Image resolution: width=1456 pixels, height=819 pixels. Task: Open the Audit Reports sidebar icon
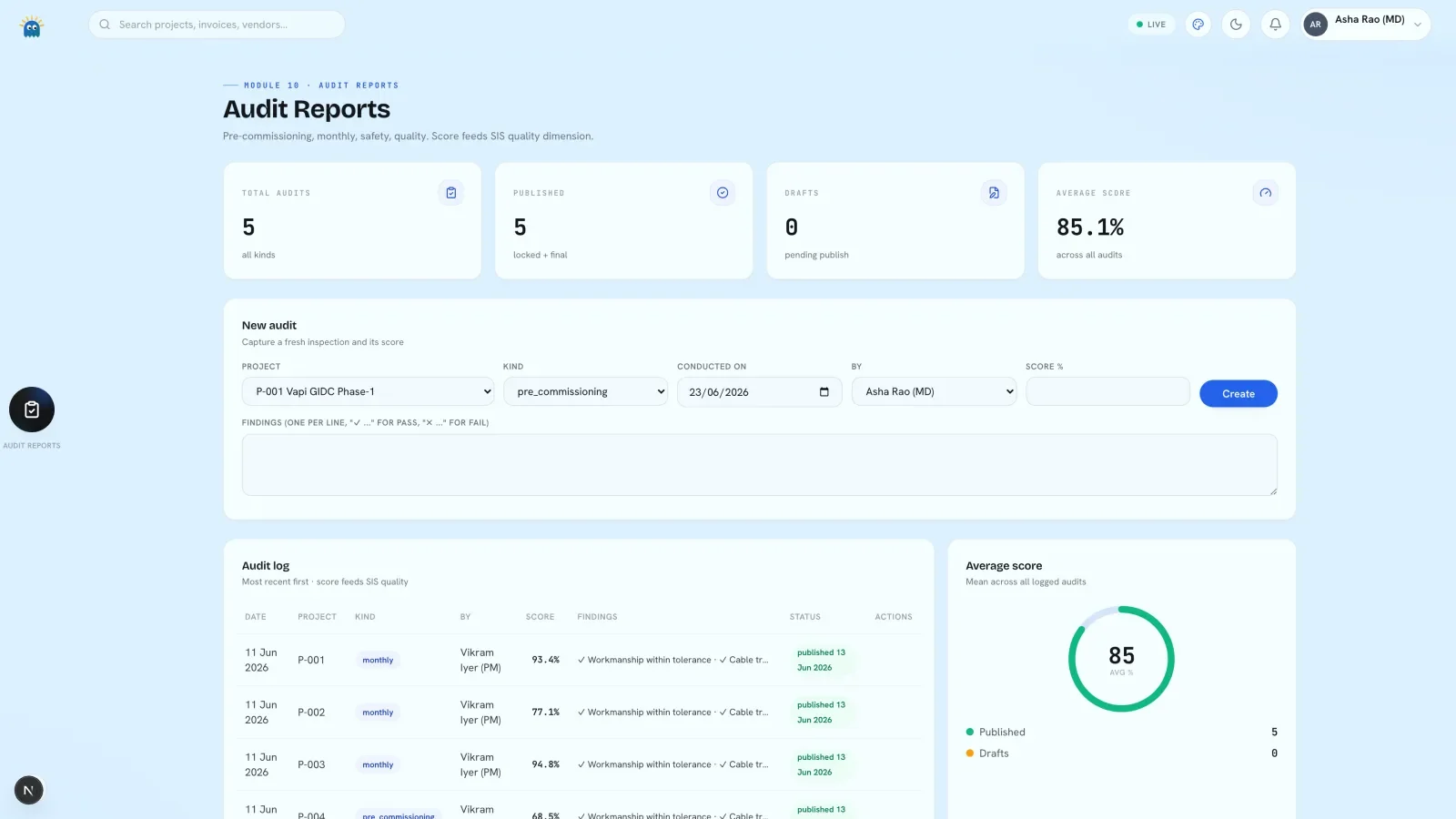point(32,410)
